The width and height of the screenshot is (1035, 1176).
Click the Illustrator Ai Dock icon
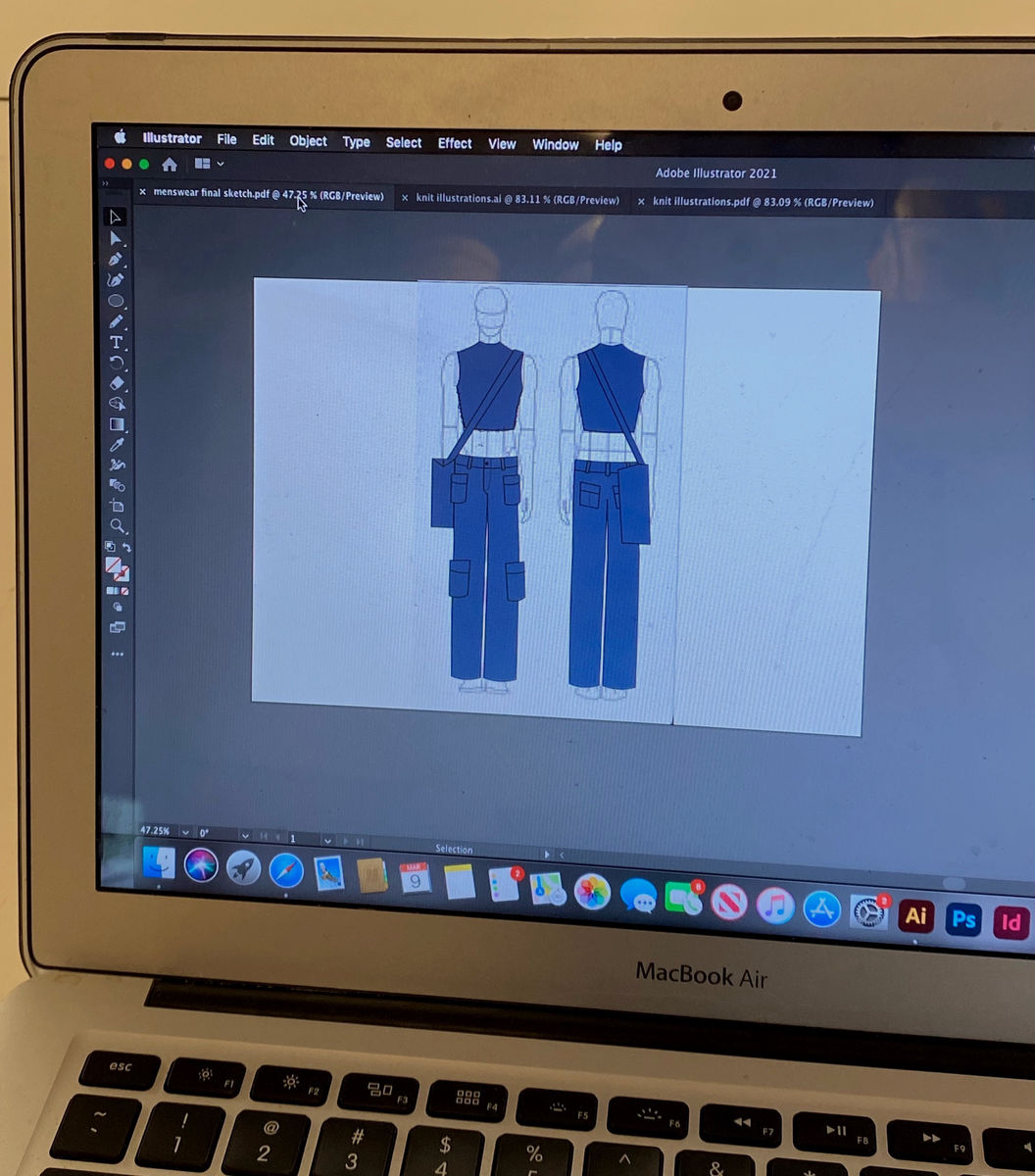915,915
